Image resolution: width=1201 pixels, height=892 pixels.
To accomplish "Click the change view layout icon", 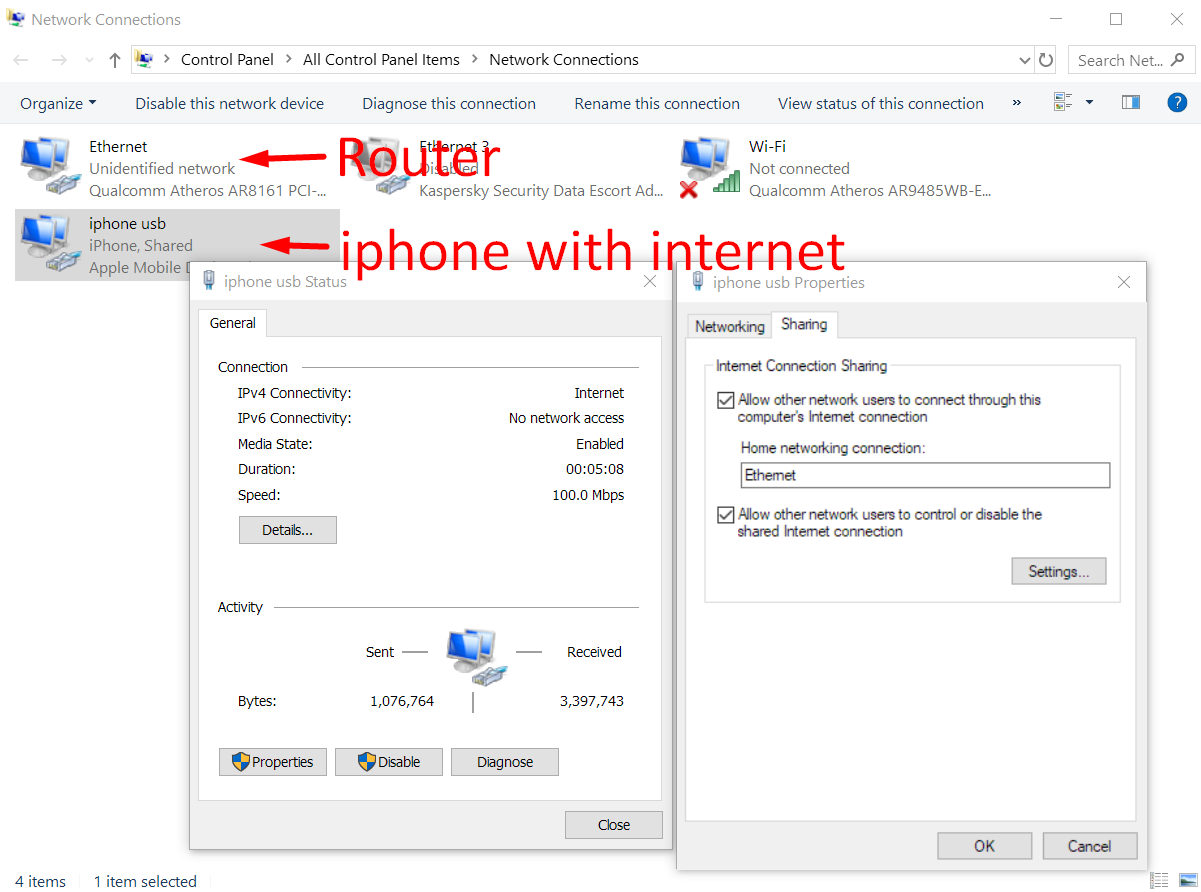I will click(x=1063, y=103).
